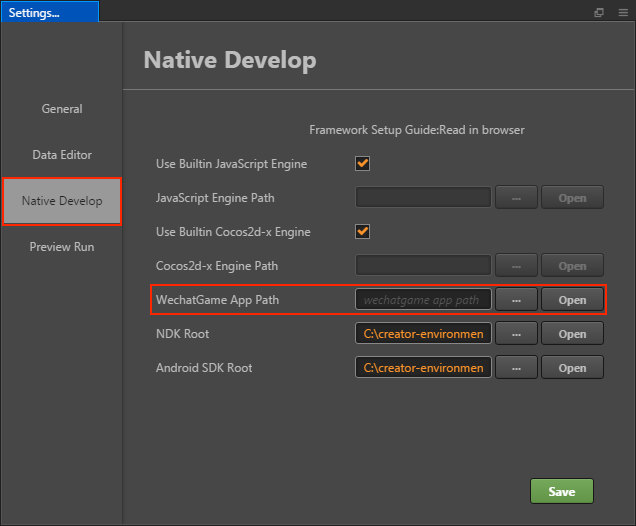Open the Android SDK Root folder
The height and width of the screenshot is (526, 636).
pos(572,368)
